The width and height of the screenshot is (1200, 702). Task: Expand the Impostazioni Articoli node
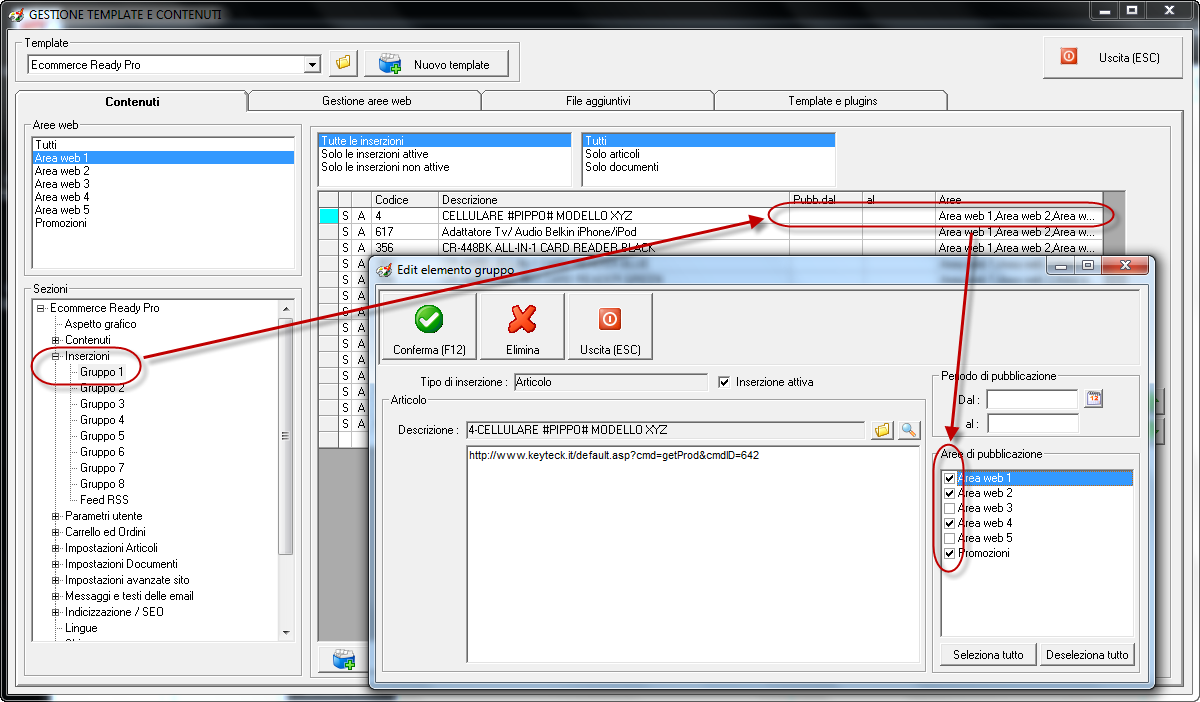tap(56, 548)
